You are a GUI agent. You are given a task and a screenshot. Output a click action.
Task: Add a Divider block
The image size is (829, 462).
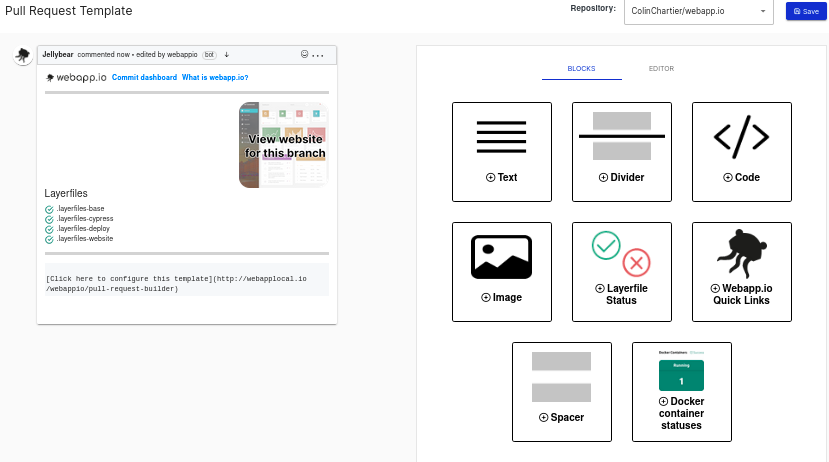(622, 152)
